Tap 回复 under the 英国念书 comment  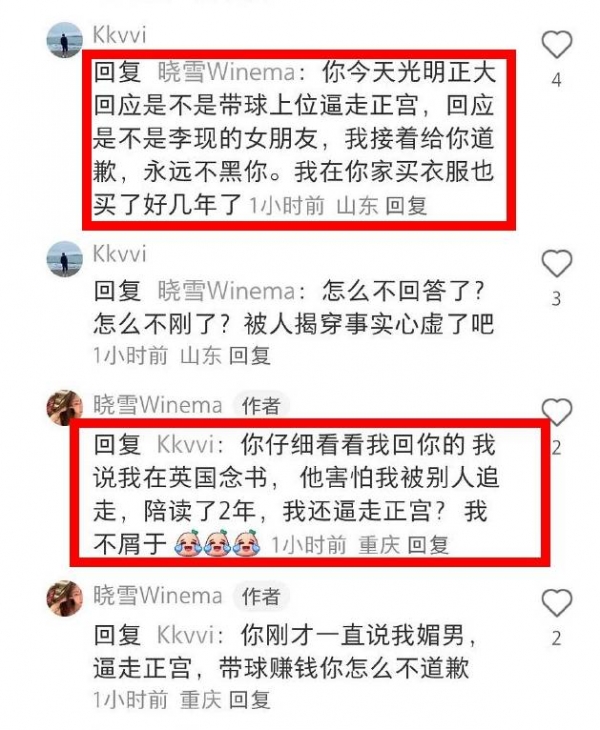click(x=428, y=545)
